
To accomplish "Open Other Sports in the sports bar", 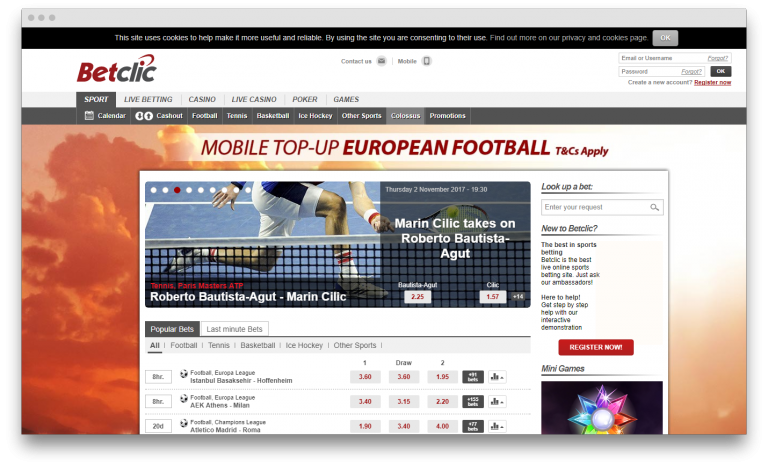I will pos(361,116).
